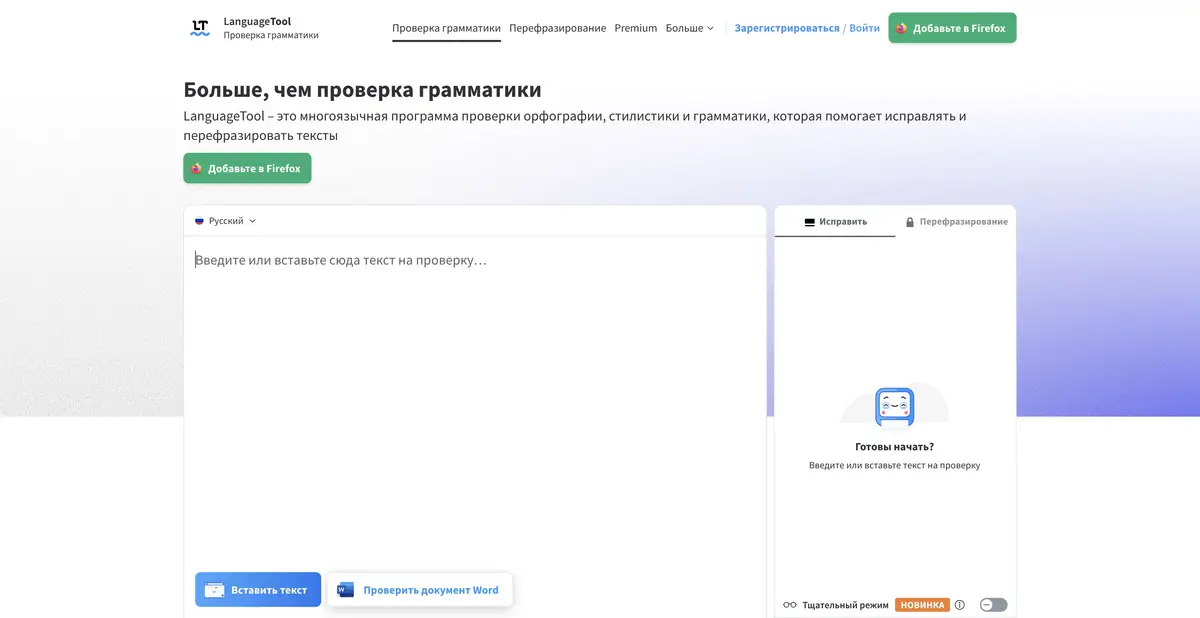Switch to the Исправить tab

tap(835, 221)
